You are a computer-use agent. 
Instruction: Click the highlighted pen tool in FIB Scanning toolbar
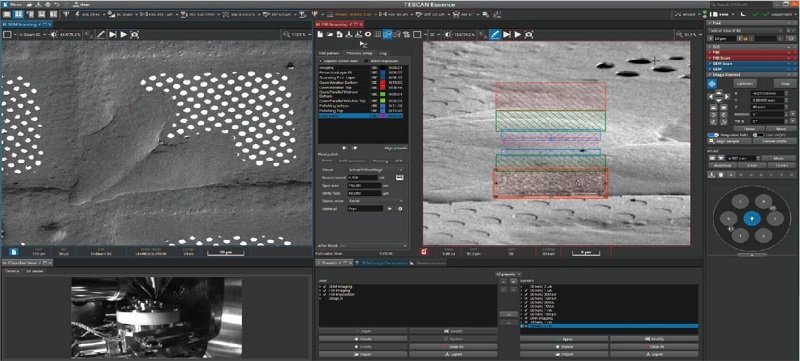pos(495,35)
